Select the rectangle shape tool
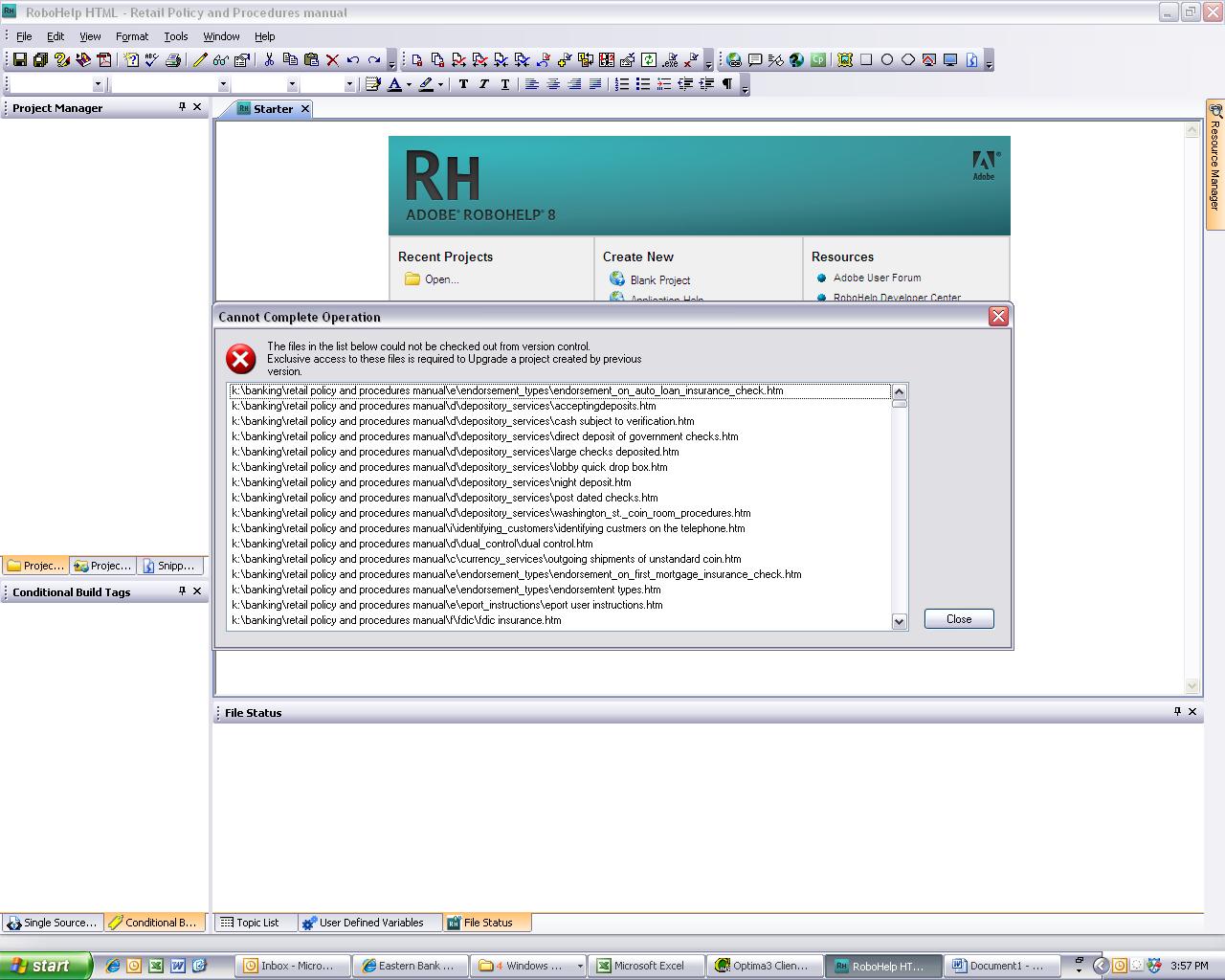Image resolution: width=1225 pixels, height=980 pixels. (x=866, y=59)
